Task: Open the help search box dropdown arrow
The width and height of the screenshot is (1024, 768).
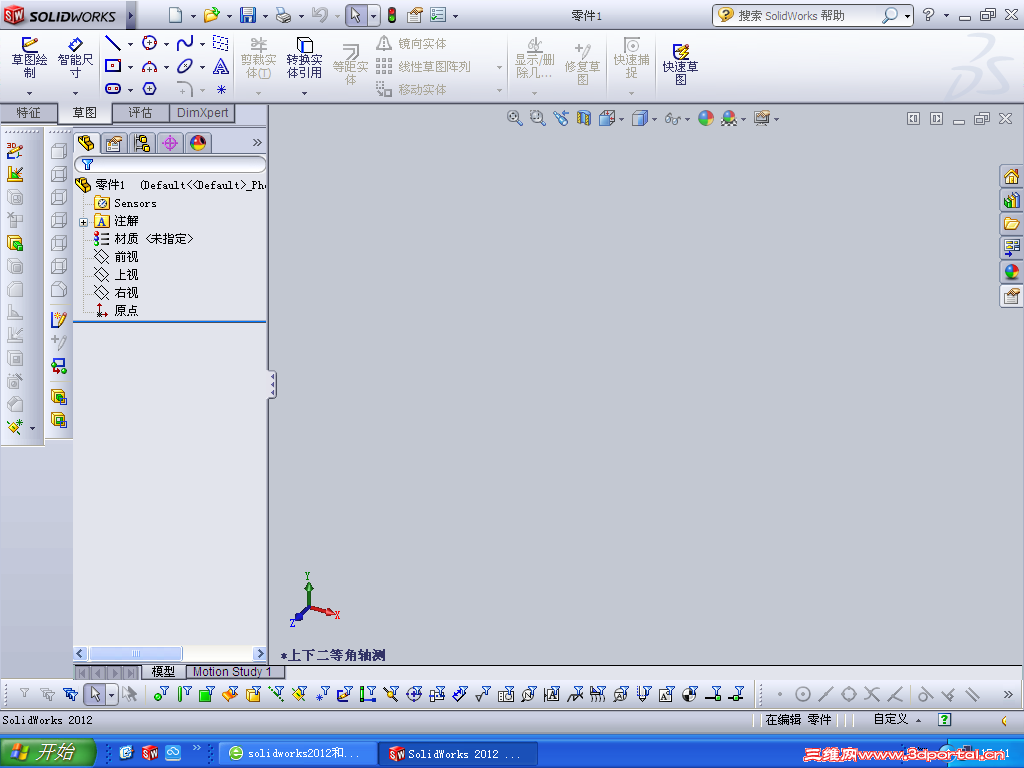Action: tap(908, 16)
